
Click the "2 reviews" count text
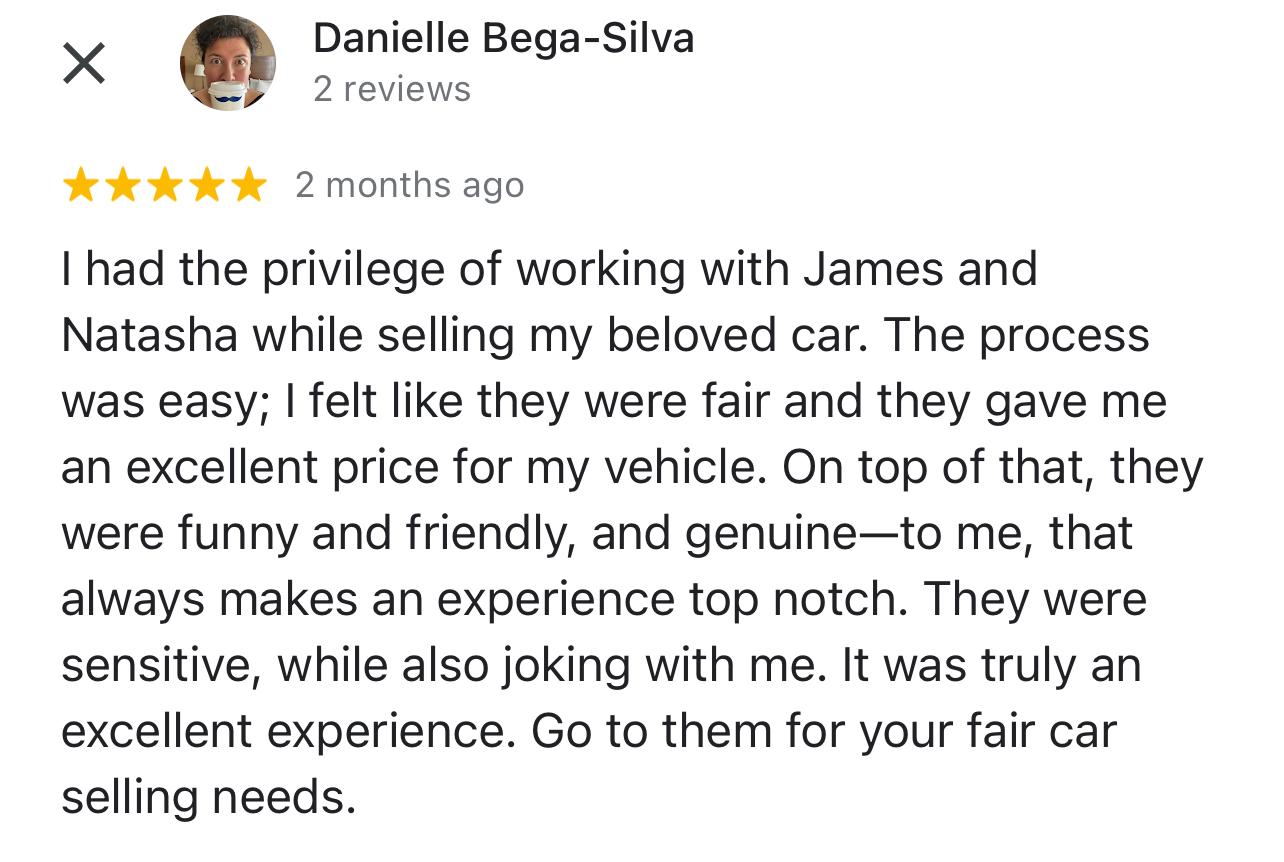391,89
